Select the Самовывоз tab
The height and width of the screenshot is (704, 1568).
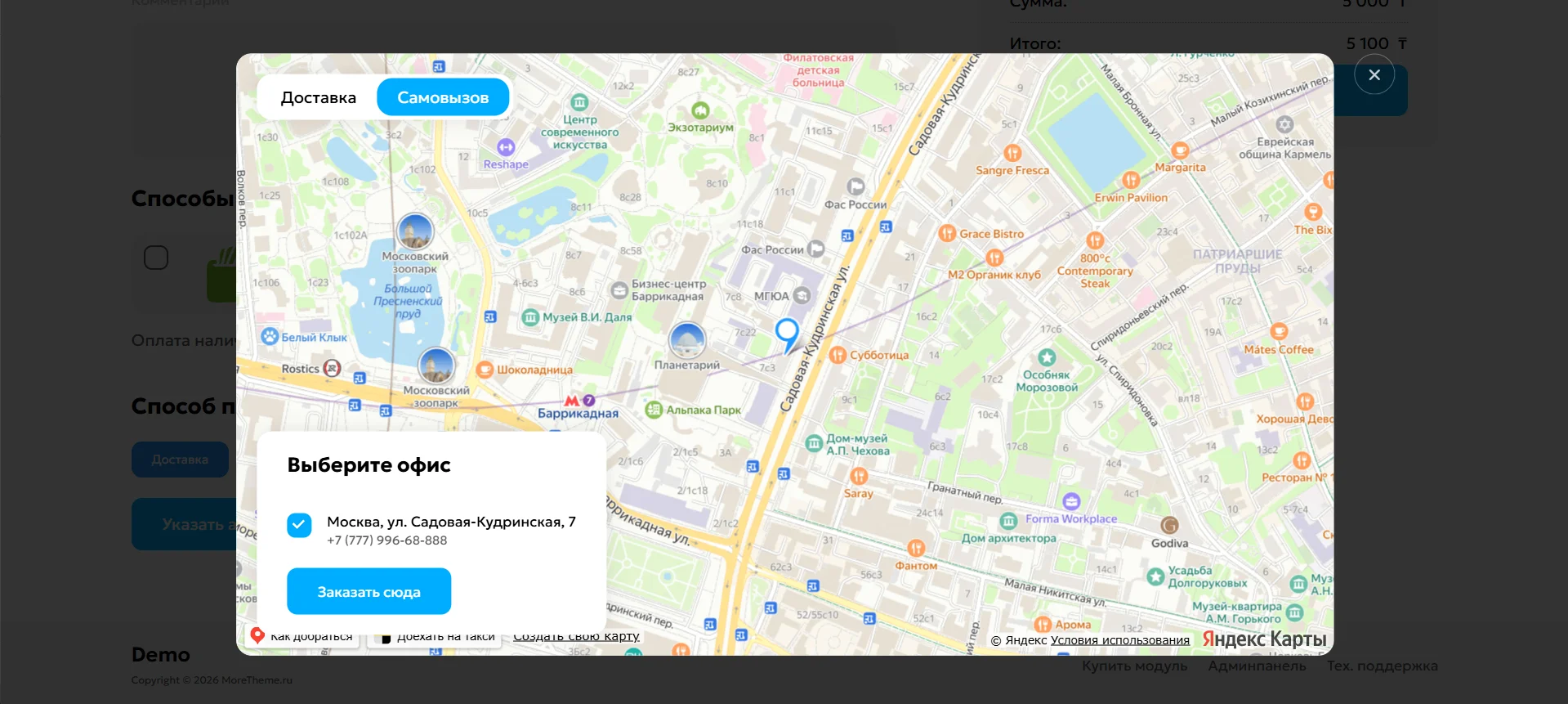point(443,98)
